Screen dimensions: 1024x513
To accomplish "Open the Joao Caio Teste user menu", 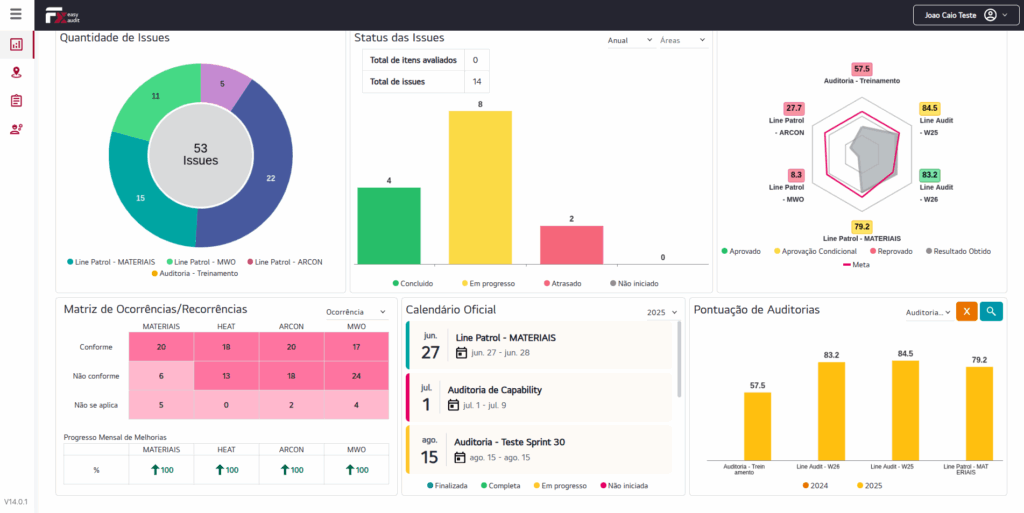I will [961, 15].
